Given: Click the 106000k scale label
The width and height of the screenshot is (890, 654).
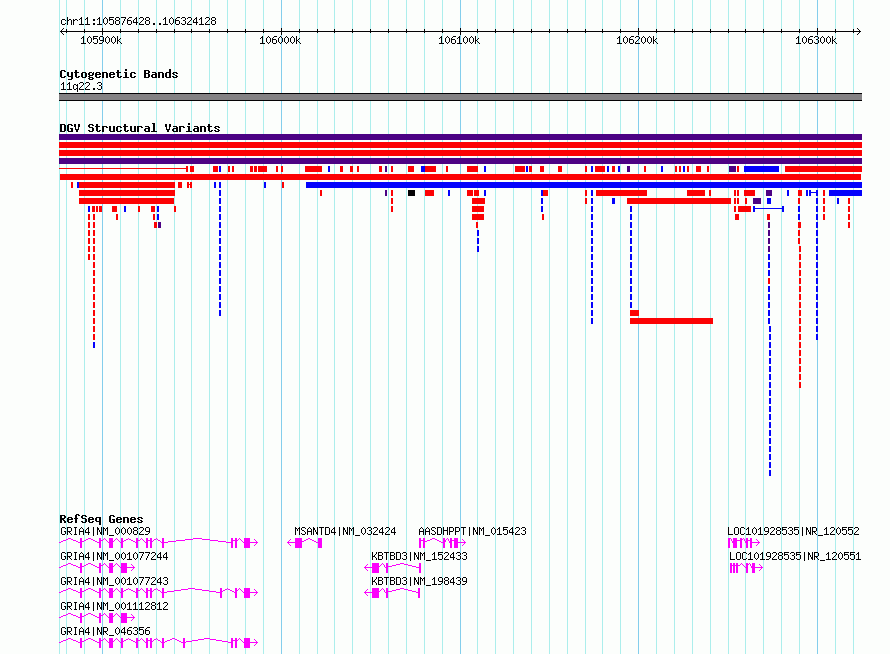Looking at the screenshot, I should (x=280, y=40).
